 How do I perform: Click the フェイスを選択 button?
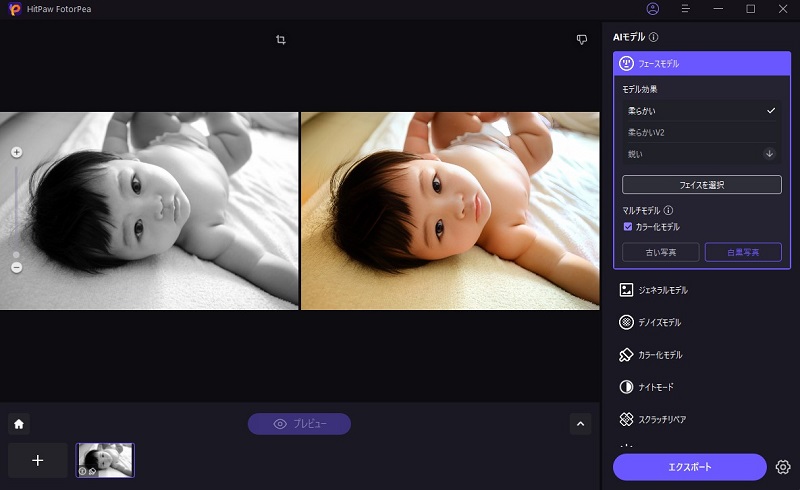pyautogui.click(x=701, y=185)
